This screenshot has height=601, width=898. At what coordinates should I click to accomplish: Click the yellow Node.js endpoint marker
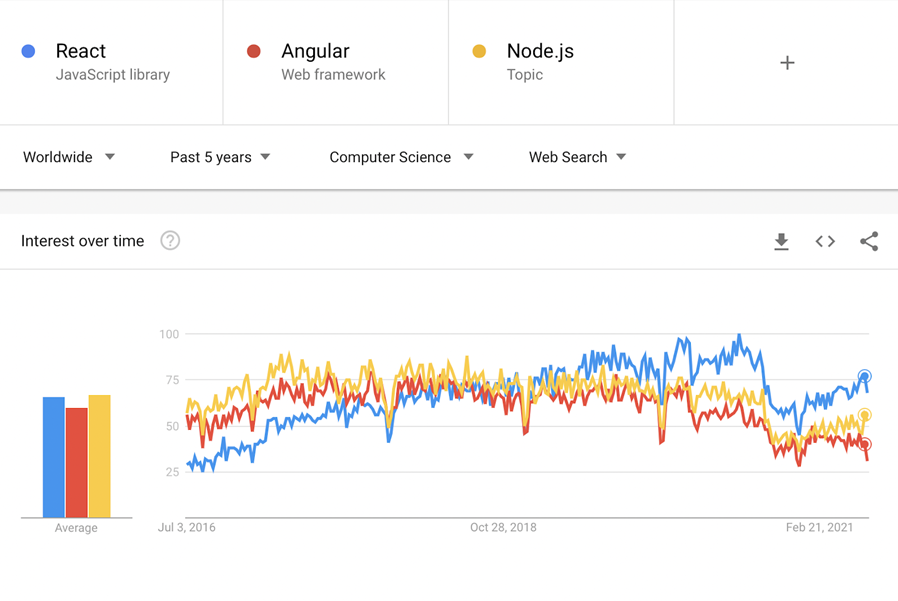(864, 415)
